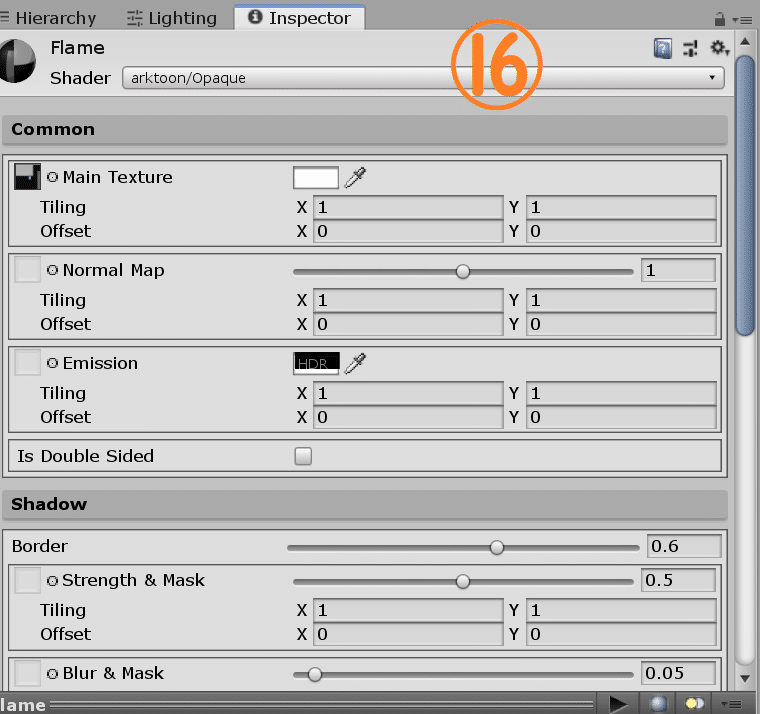The image size is (760, 714).
Task: Select the Main Texture thumbnail slot
Action: pyautogui.click(x=27, y=176)
